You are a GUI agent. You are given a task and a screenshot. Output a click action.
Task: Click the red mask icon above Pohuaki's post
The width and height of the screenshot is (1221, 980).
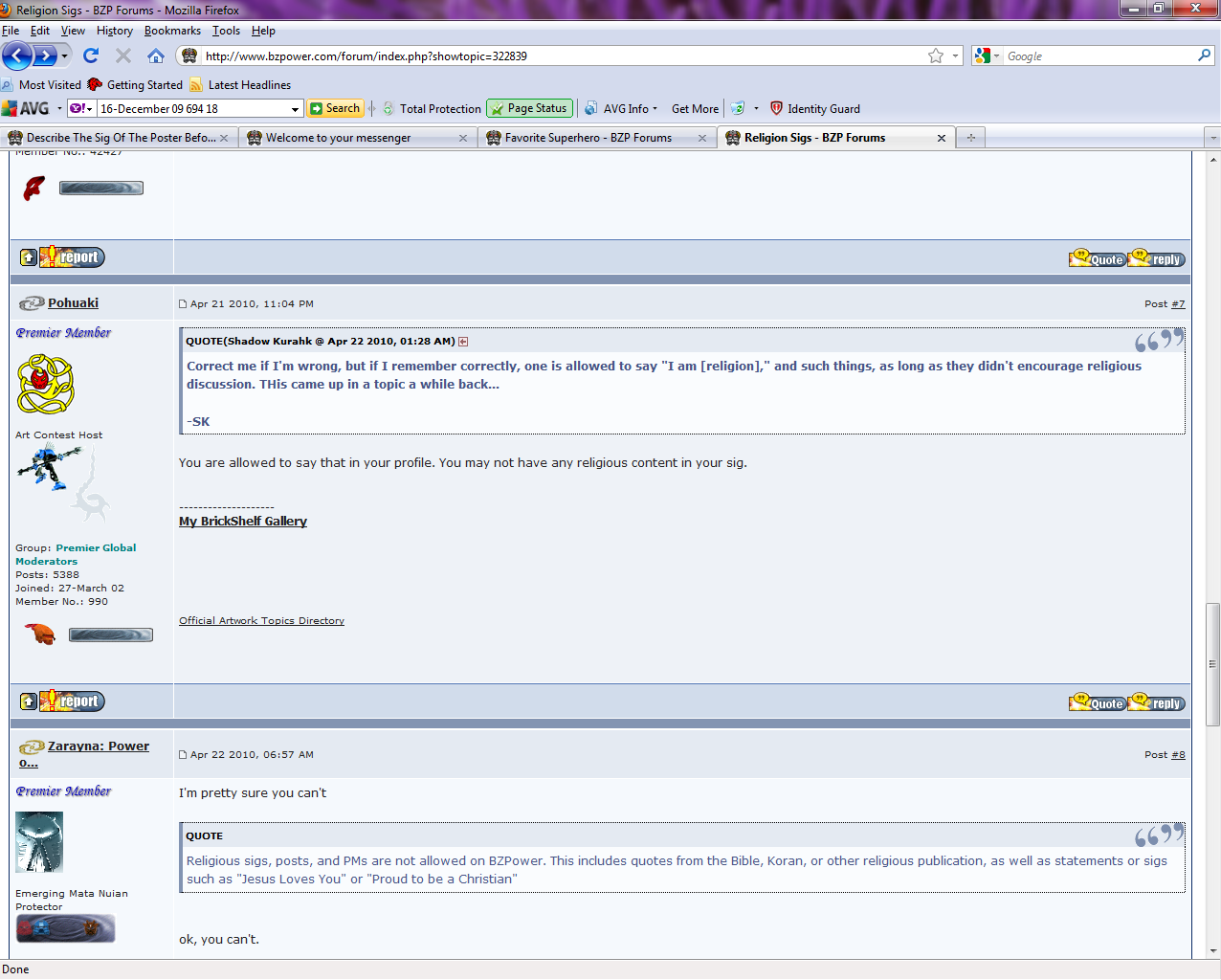(33, 188)
